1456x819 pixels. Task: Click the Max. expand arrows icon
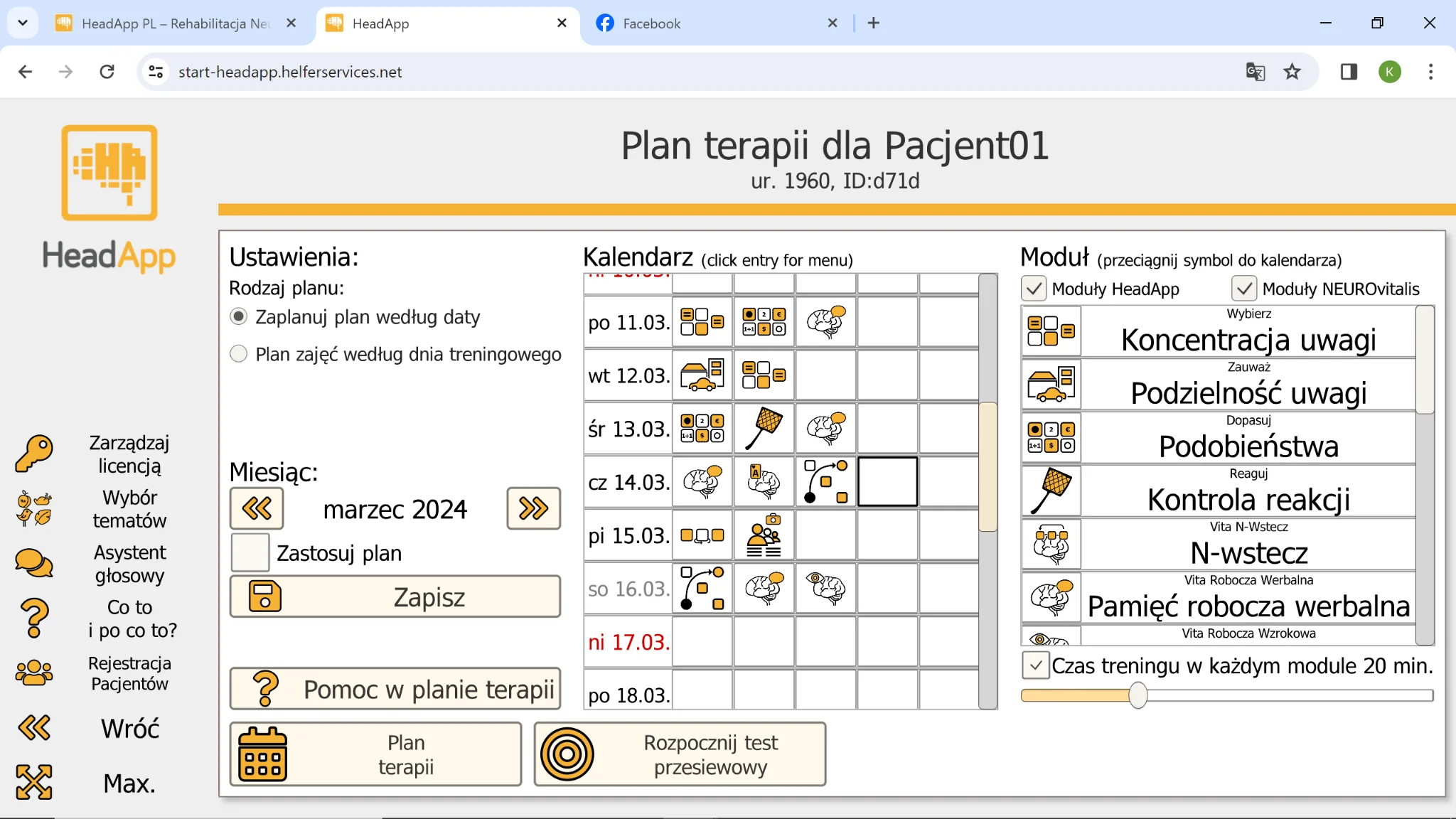point(34,782)
